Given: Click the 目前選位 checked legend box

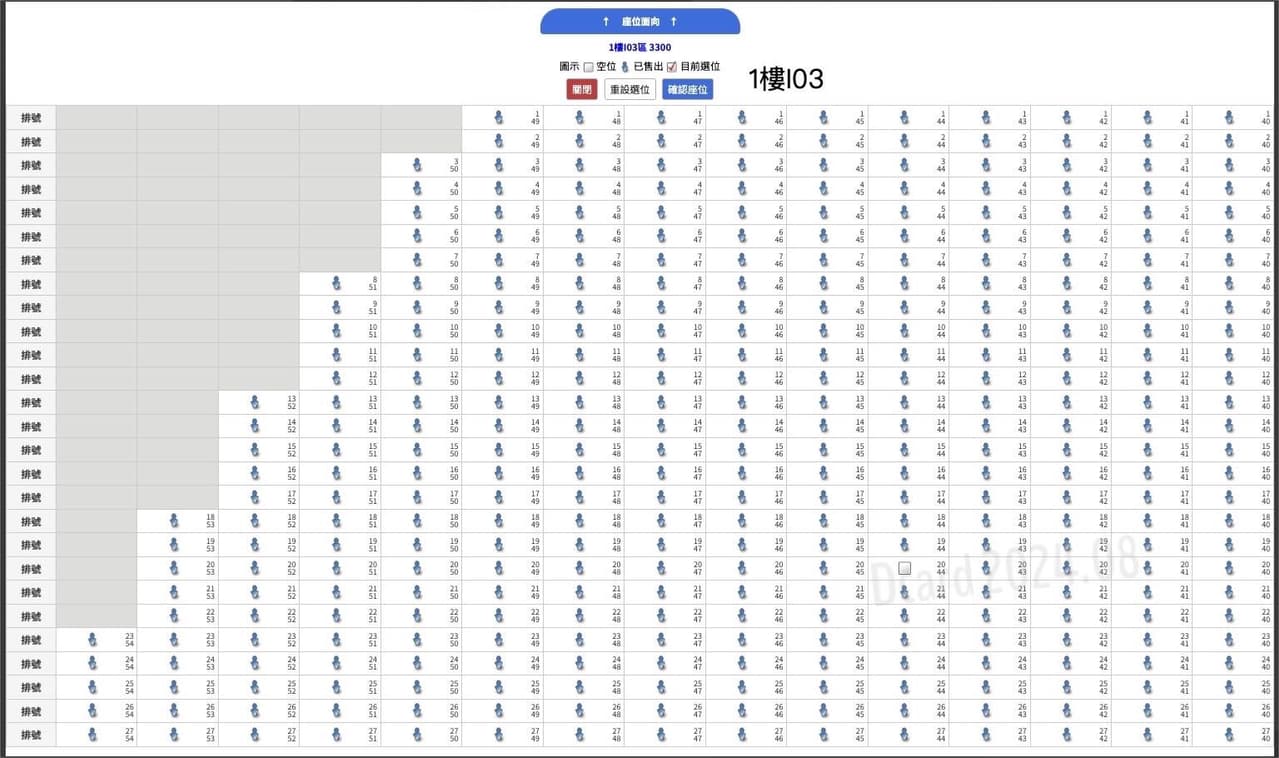Looking at the screenshot, I should pyautogui.click(x=672, y=67).
